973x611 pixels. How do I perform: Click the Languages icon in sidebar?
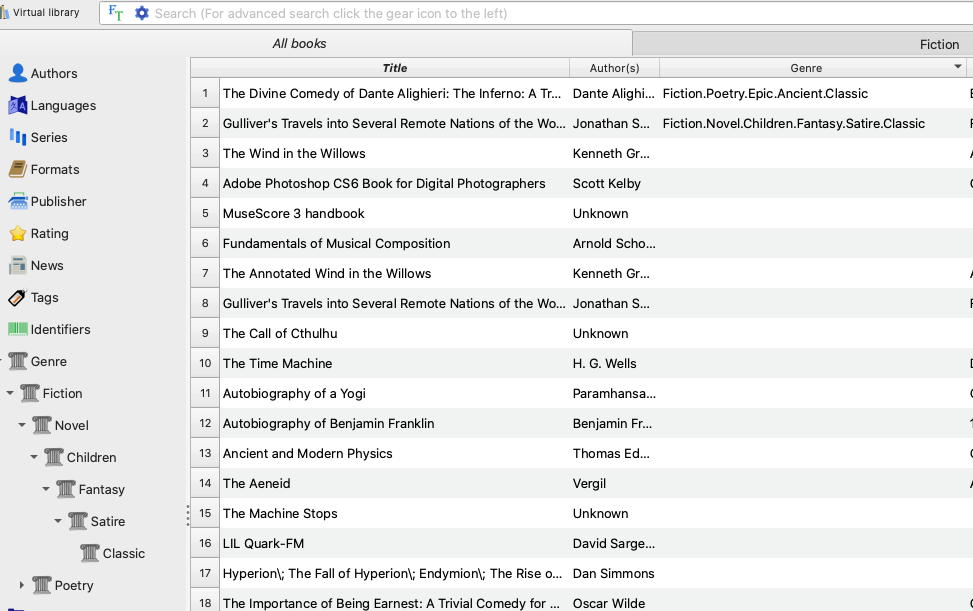pyautogui.click(x=17, y=105)
